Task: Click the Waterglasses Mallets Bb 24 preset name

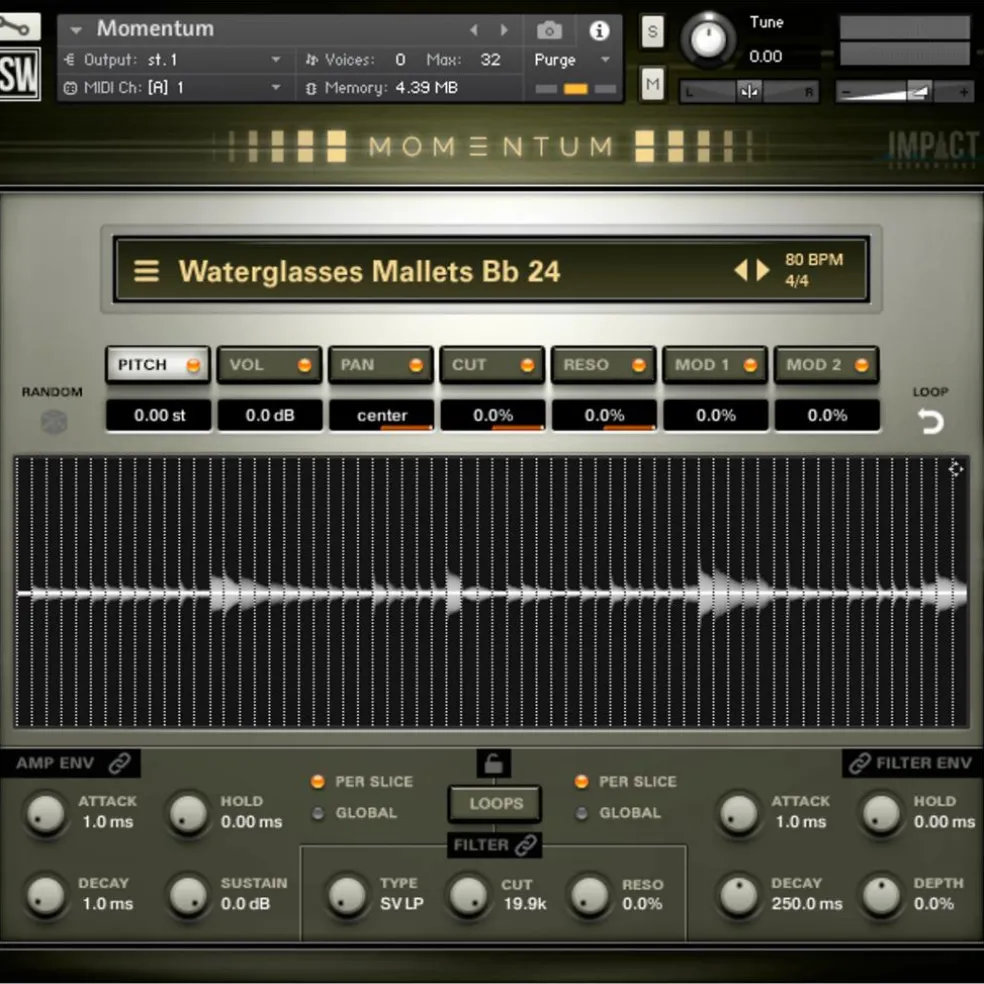Action: [369, 272]
